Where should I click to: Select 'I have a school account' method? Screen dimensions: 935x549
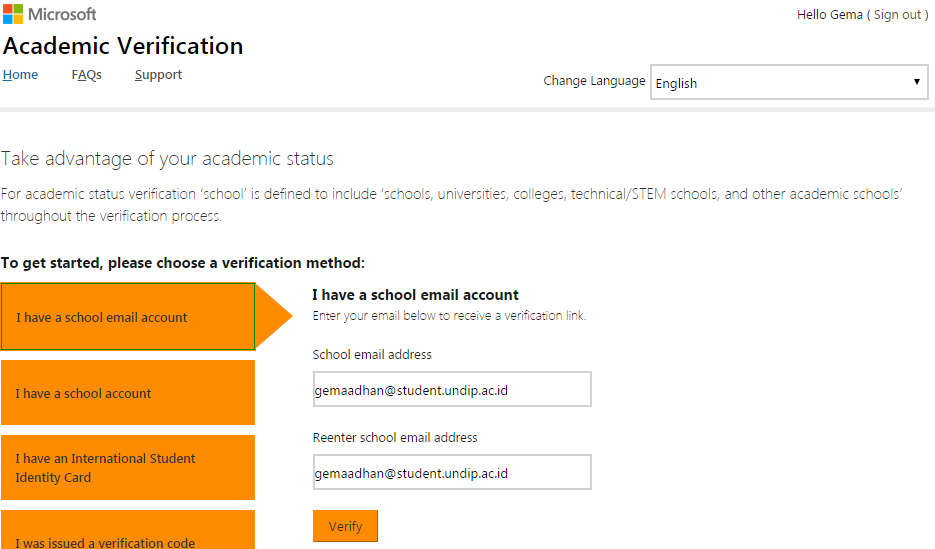point(128,392)
